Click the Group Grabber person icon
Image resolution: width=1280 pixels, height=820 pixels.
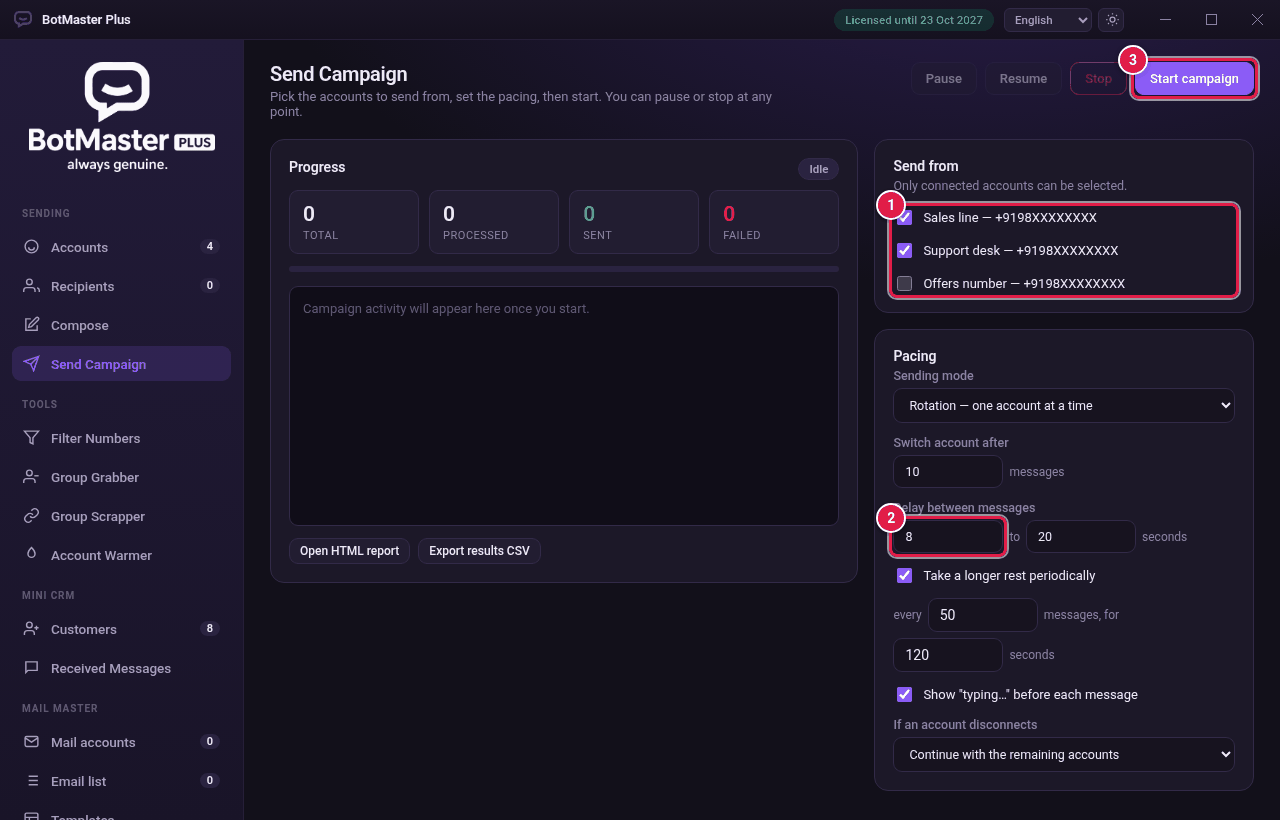32,477
